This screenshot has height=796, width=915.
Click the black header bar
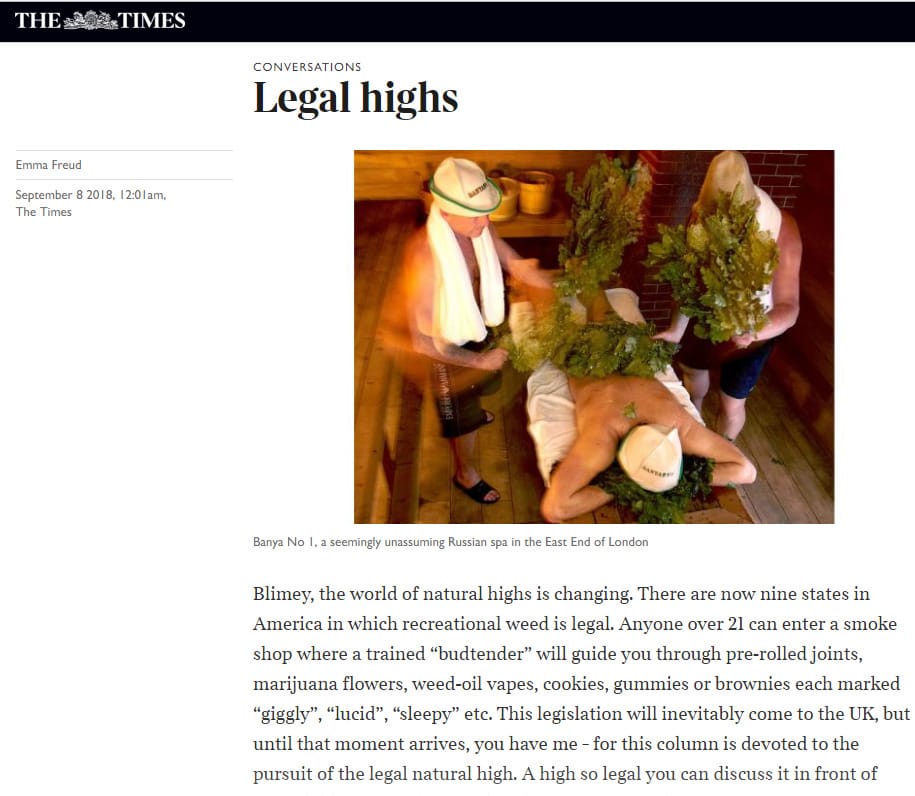[458, 21]
